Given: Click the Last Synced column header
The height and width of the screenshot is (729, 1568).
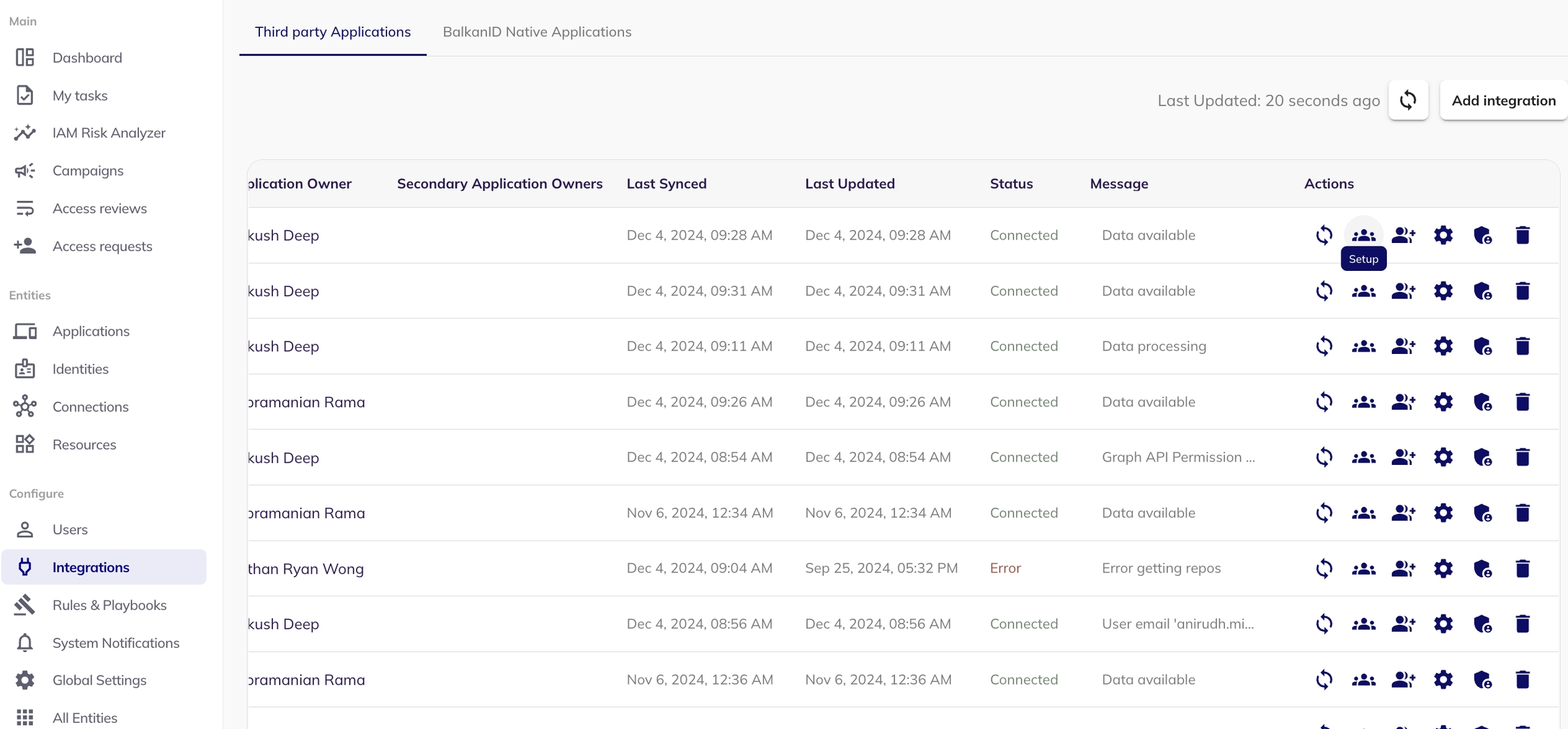Looking at the screenshot, I should coord(666,184).
